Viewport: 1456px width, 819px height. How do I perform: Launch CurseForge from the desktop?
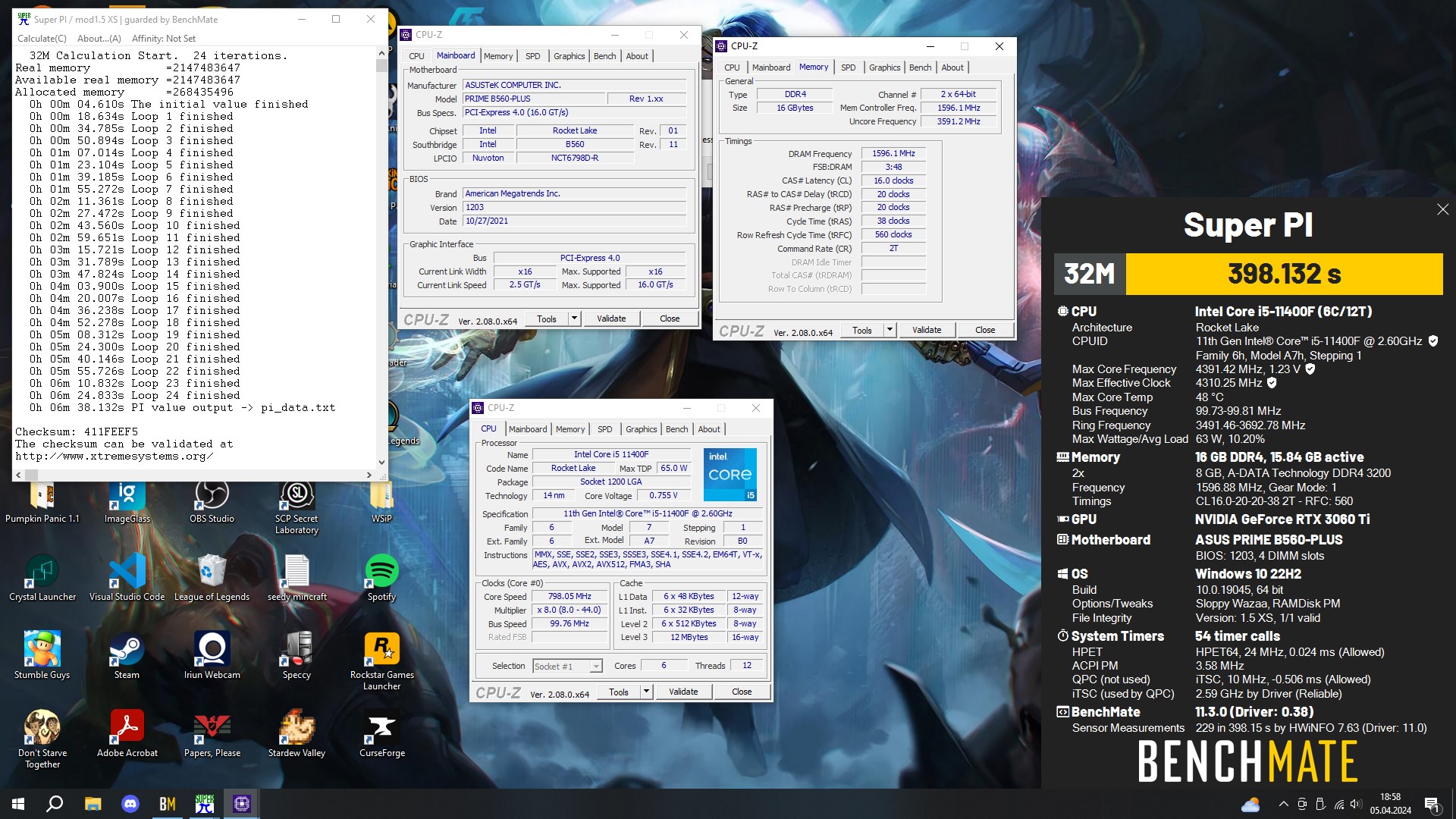tap(381, 734)
